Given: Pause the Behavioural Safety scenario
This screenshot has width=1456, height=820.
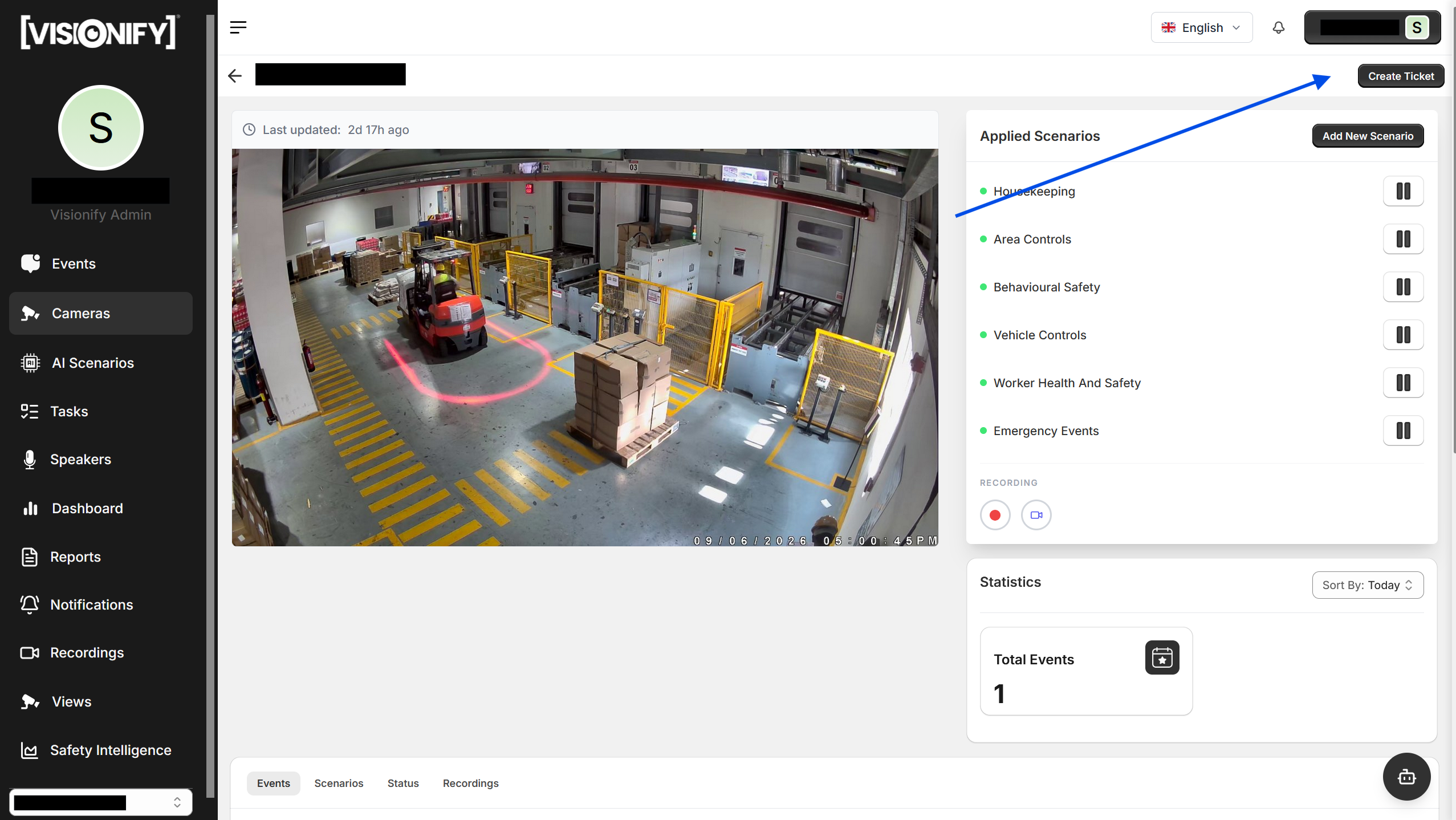Looking at the screenshot, I should pyautogui.click(x=1403, y=287).
